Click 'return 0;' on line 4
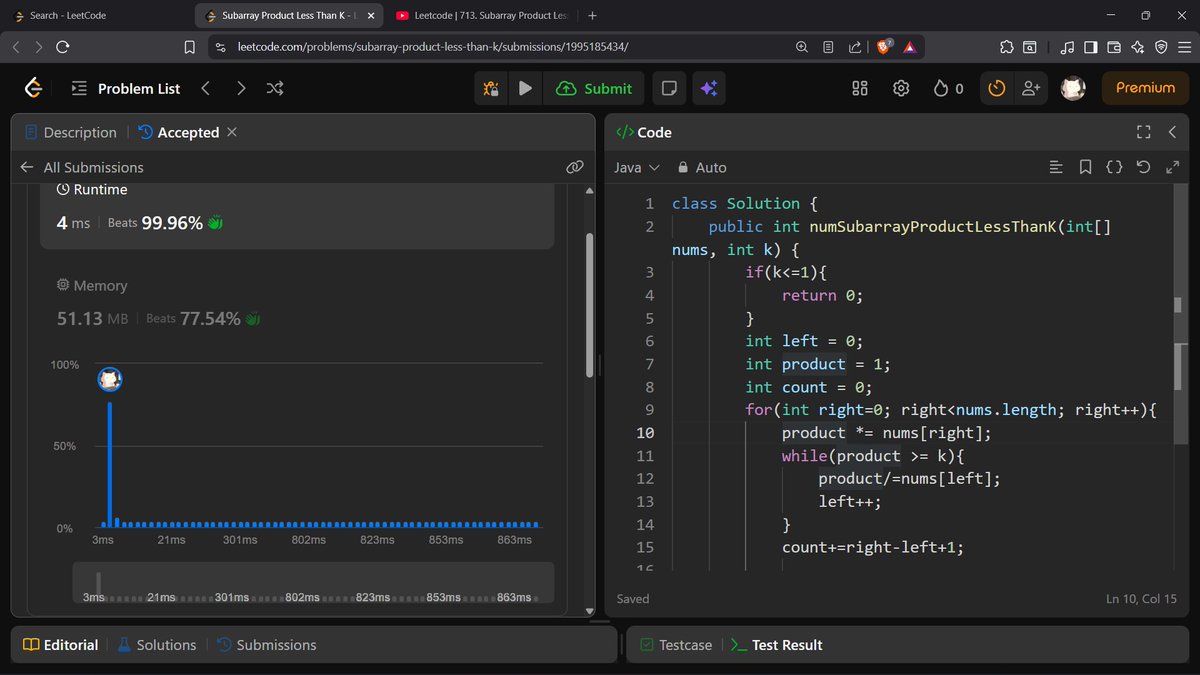Viewport: 1200px width, 675px height. [822, 295]
